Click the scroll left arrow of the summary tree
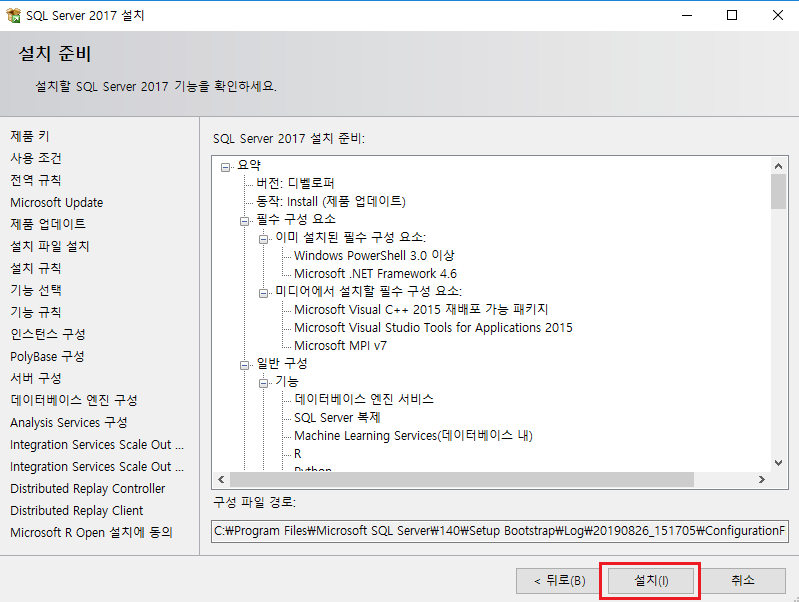Viewport: 799px width, 602px height. click(221, 479)
